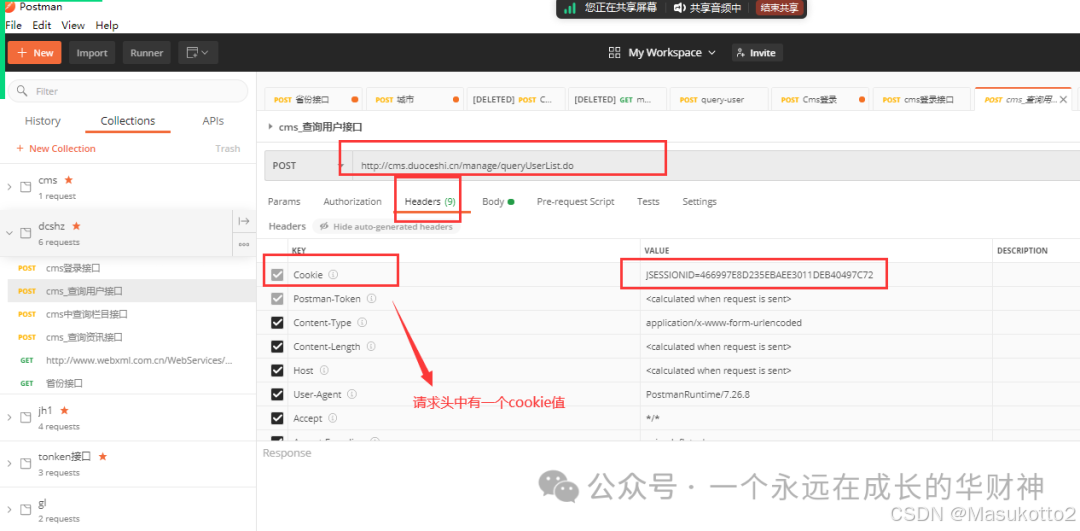1080x531 pixels.
Task: Switch to the APIs tab
Action: click(213, 121)
